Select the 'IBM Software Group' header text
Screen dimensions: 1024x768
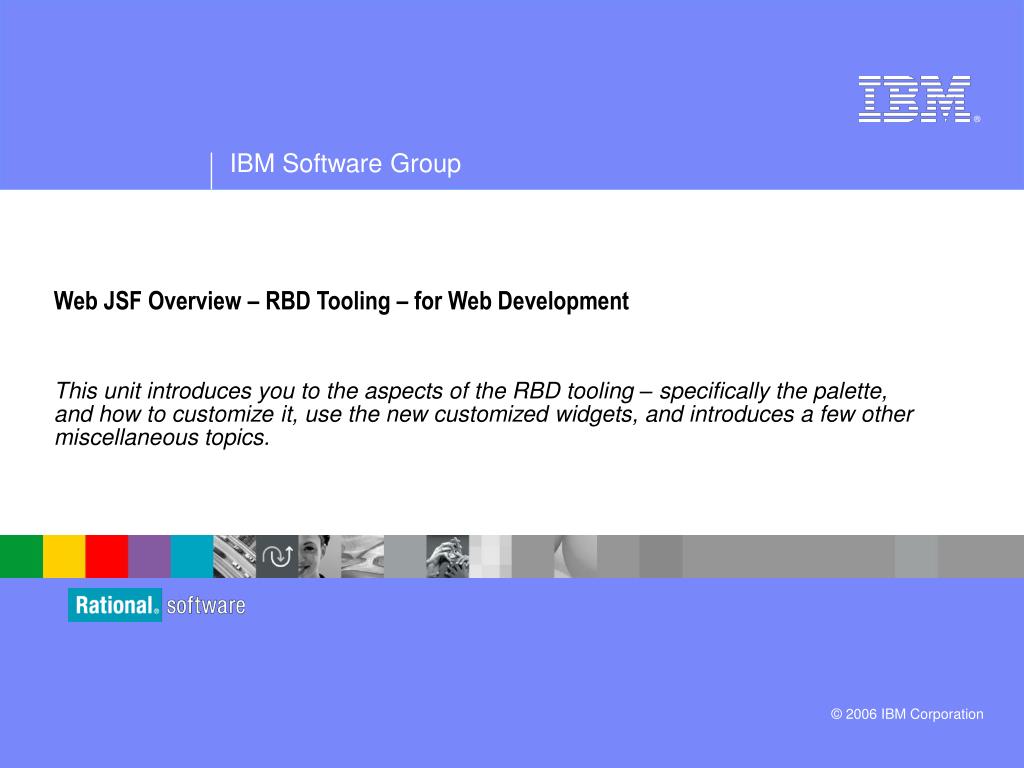tap(345, 163)
